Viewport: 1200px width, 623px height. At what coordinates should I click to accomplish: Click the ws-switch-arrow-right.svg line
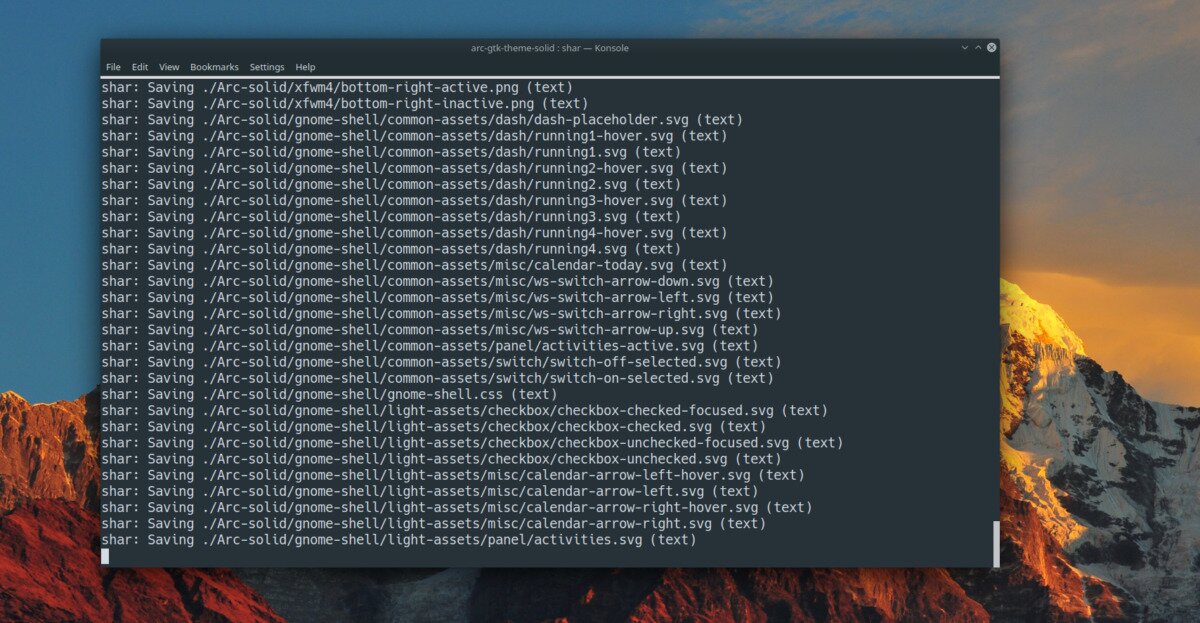click(442, 313)
